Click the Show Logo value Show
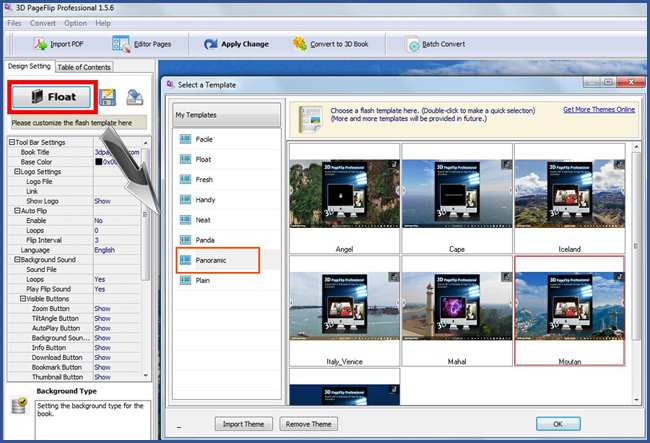Image resolution: width=650 pixels, height=443 pixels. 102,201
